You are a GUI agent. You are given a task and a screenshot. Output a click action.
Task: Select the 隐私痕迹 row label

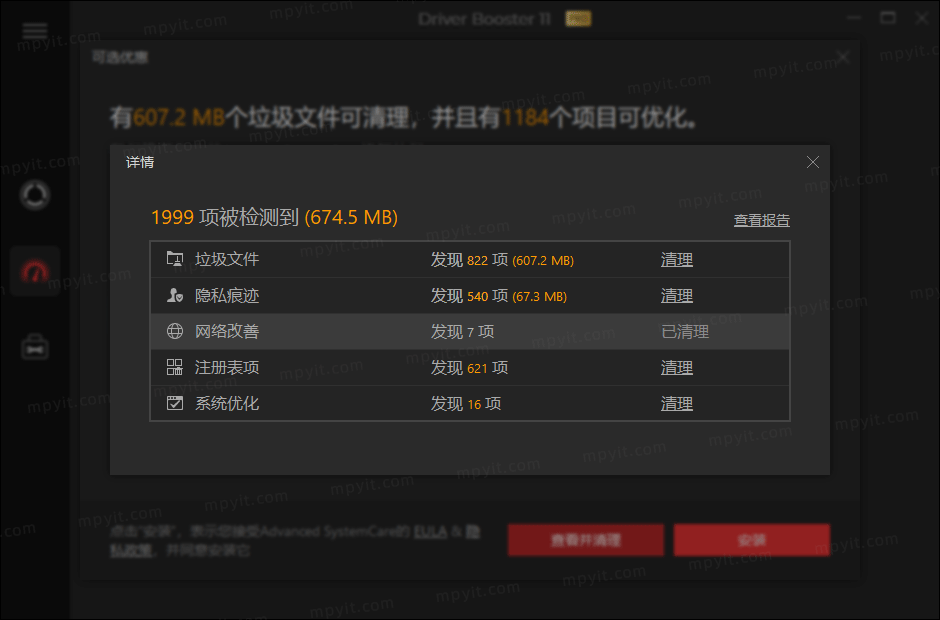(227, 295)
